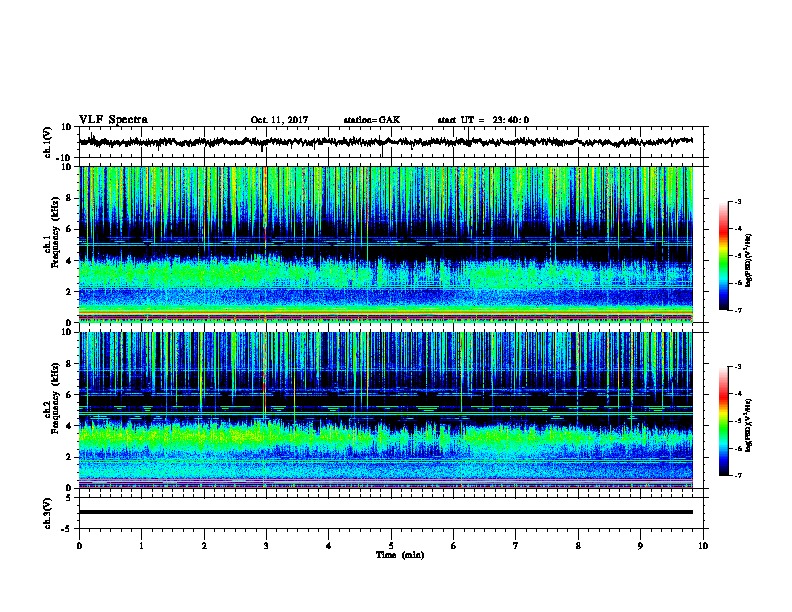
Task: Click the "-5" tick on ch.3 voltage axis
Action: coord(67,529)
